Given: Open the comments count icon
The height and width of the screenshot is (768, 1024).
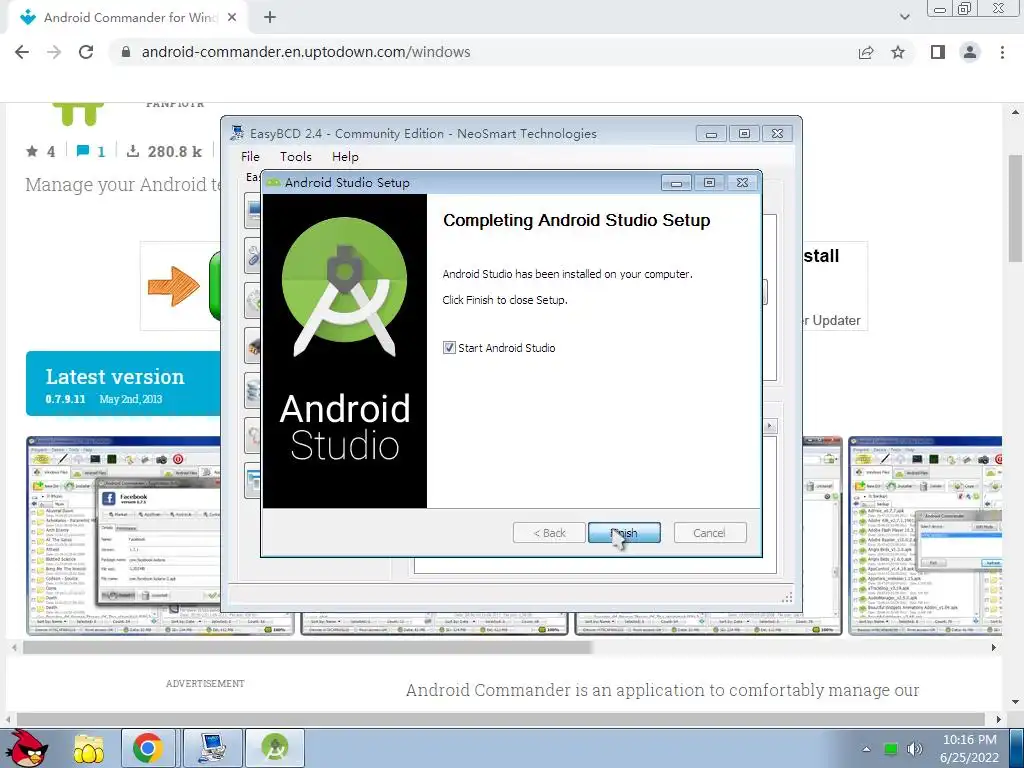Looking at the screenshot, I should coord(82,152).
